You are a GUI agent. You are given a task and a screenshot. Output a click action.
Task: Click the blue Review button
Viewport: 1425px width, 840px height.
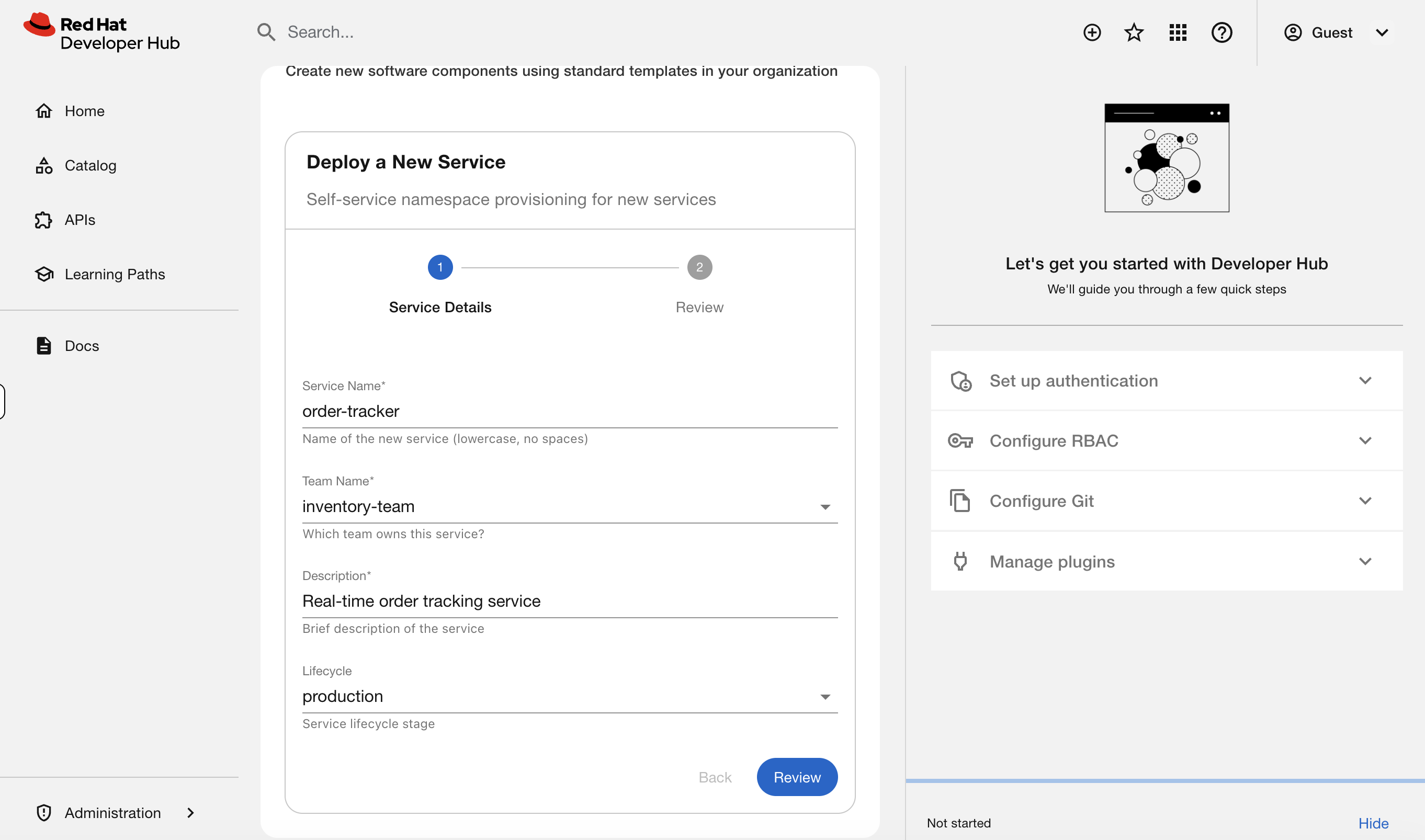coord(797,777)
